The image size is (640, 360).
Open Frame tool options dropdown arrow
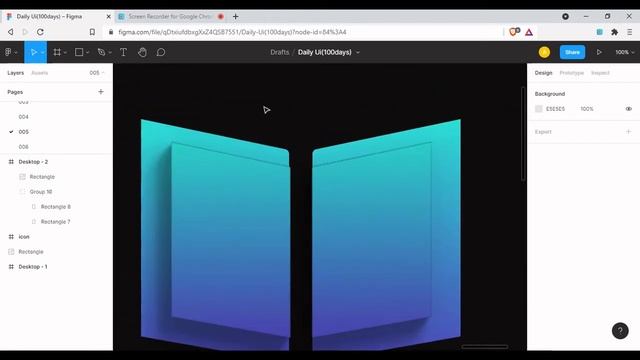(65, 53)
